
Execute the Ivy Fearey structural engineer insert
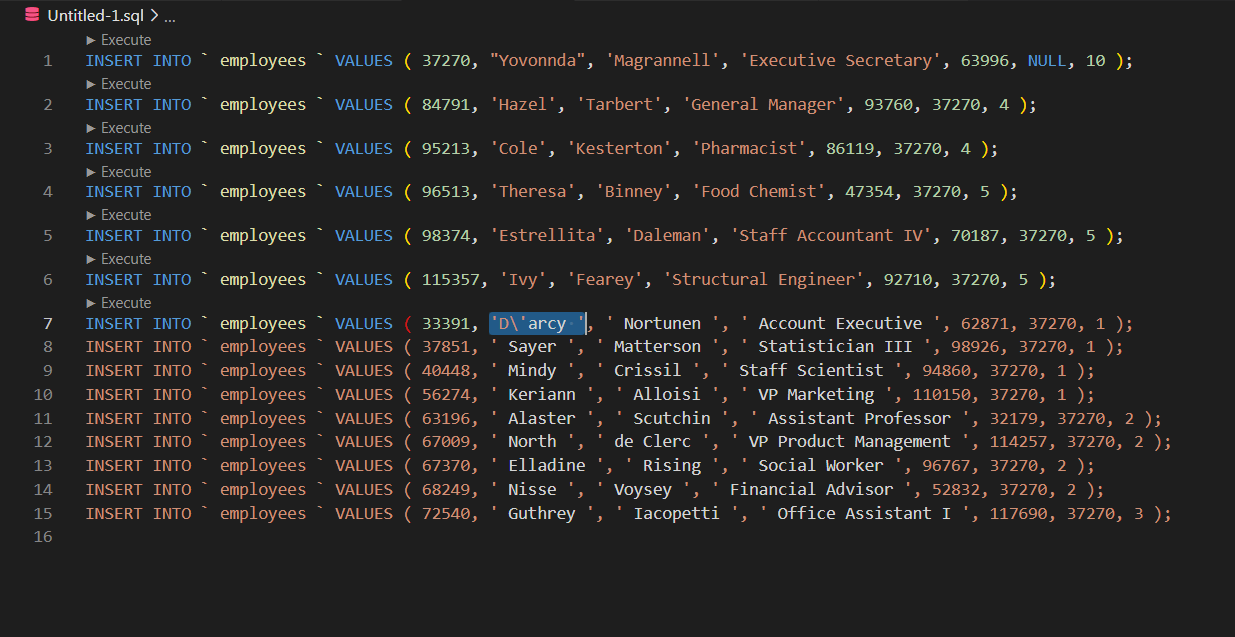tap(127, 258)
